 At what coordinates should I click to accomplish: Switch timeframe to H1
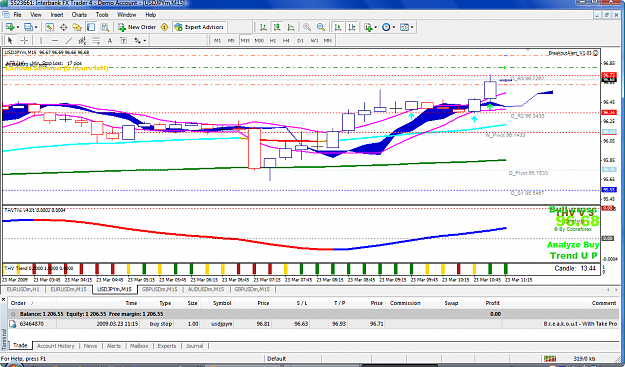[273, 40]
